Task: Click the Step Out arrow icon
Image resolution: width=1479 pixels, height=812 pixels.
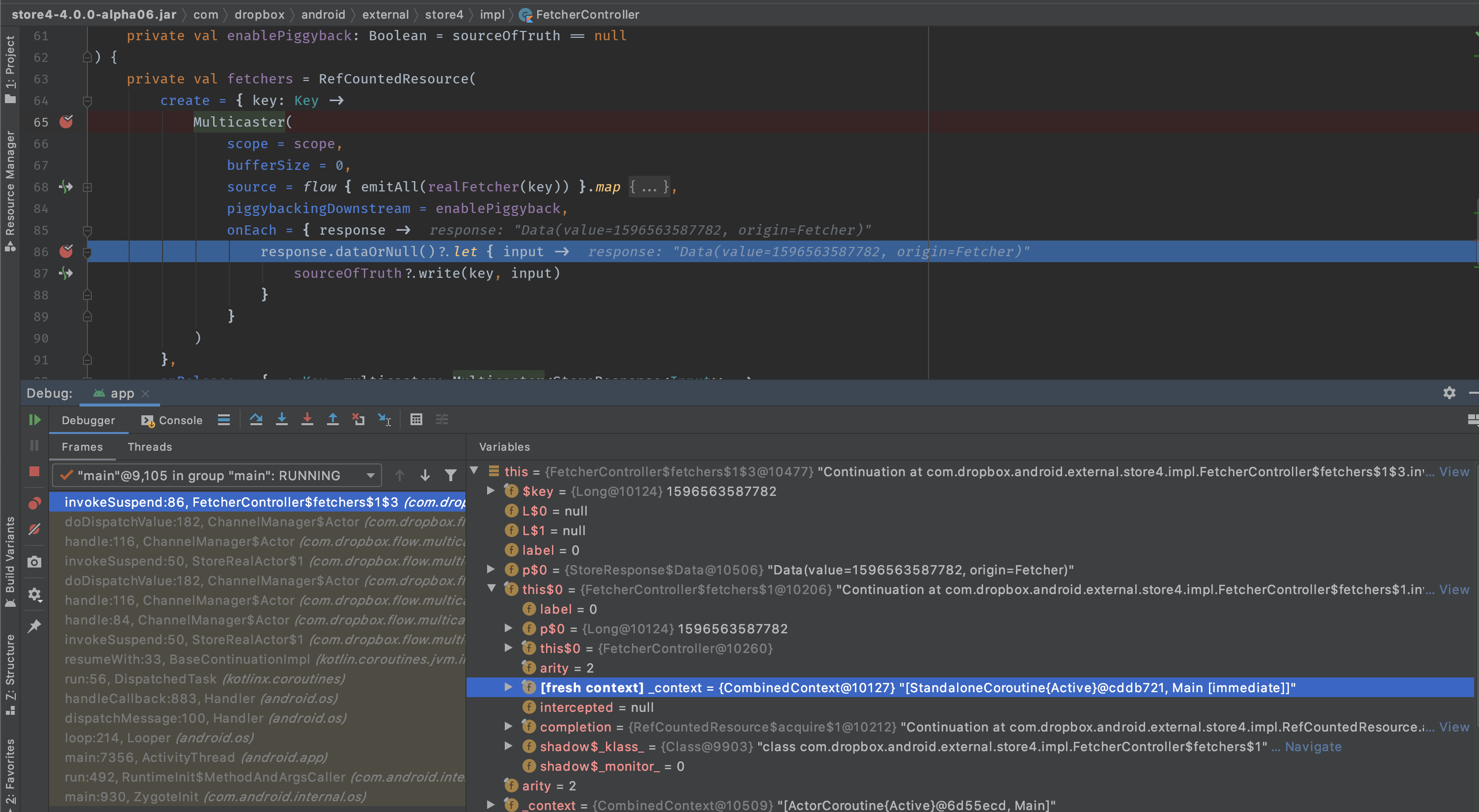Action: click(332, 419)
